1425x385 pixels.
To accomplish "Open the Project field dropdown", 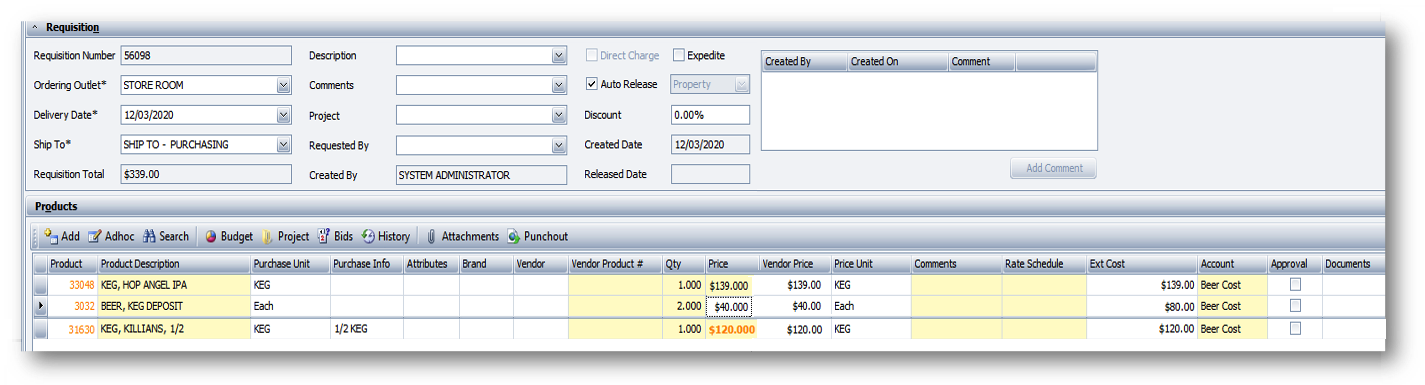I will [x=560, y=116].
